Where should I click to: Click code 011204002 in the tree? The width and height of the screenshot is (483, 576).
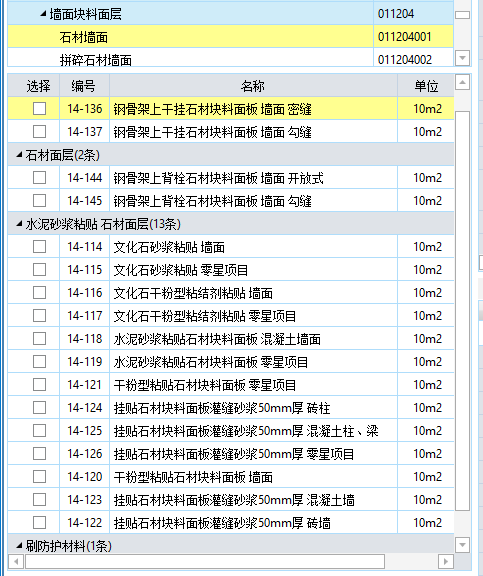click(405, 60)
